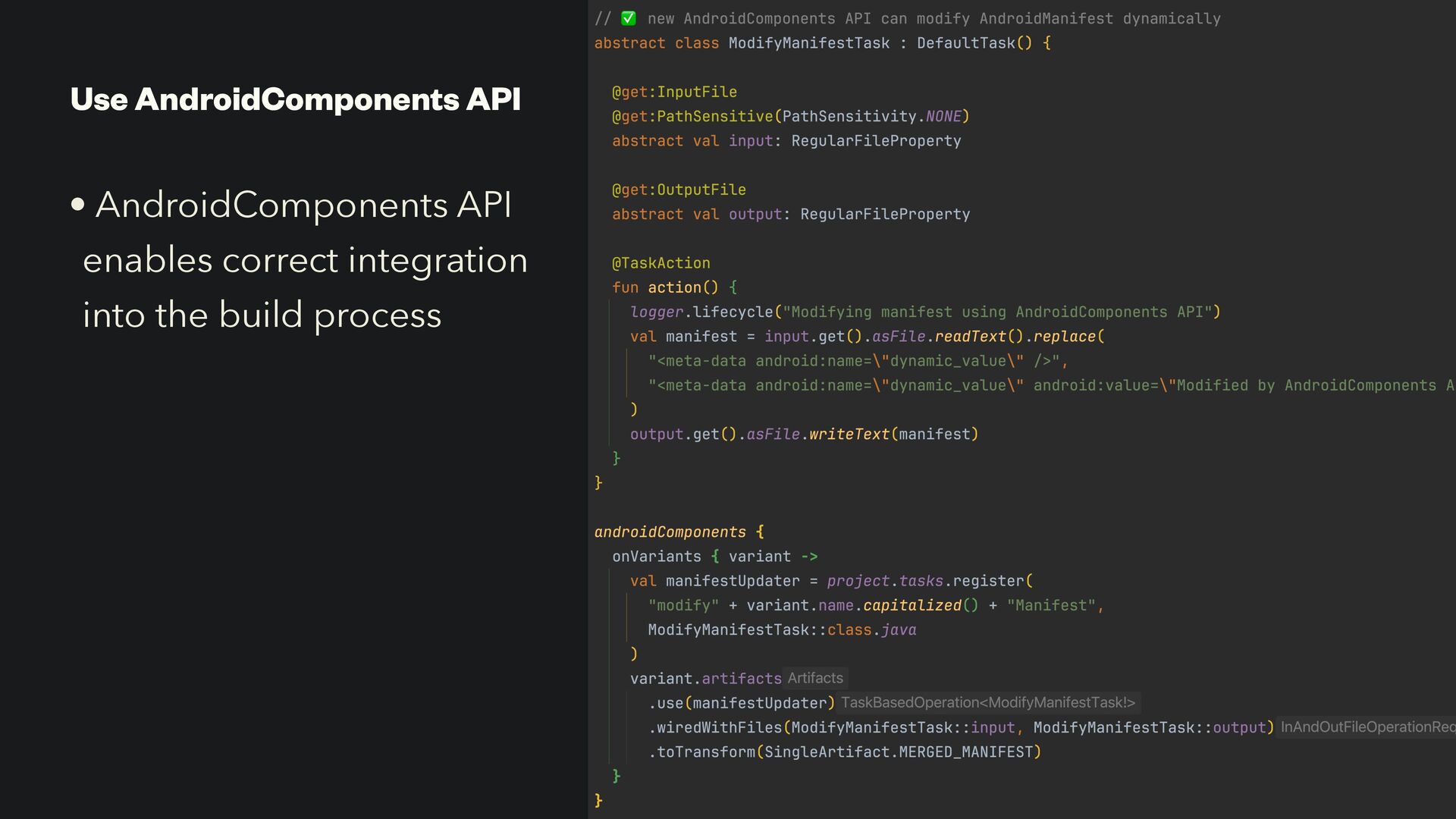Click 'val manifestUpdater = project.tasks.register(' line
Screen dimensions: 1456x819
832,581
